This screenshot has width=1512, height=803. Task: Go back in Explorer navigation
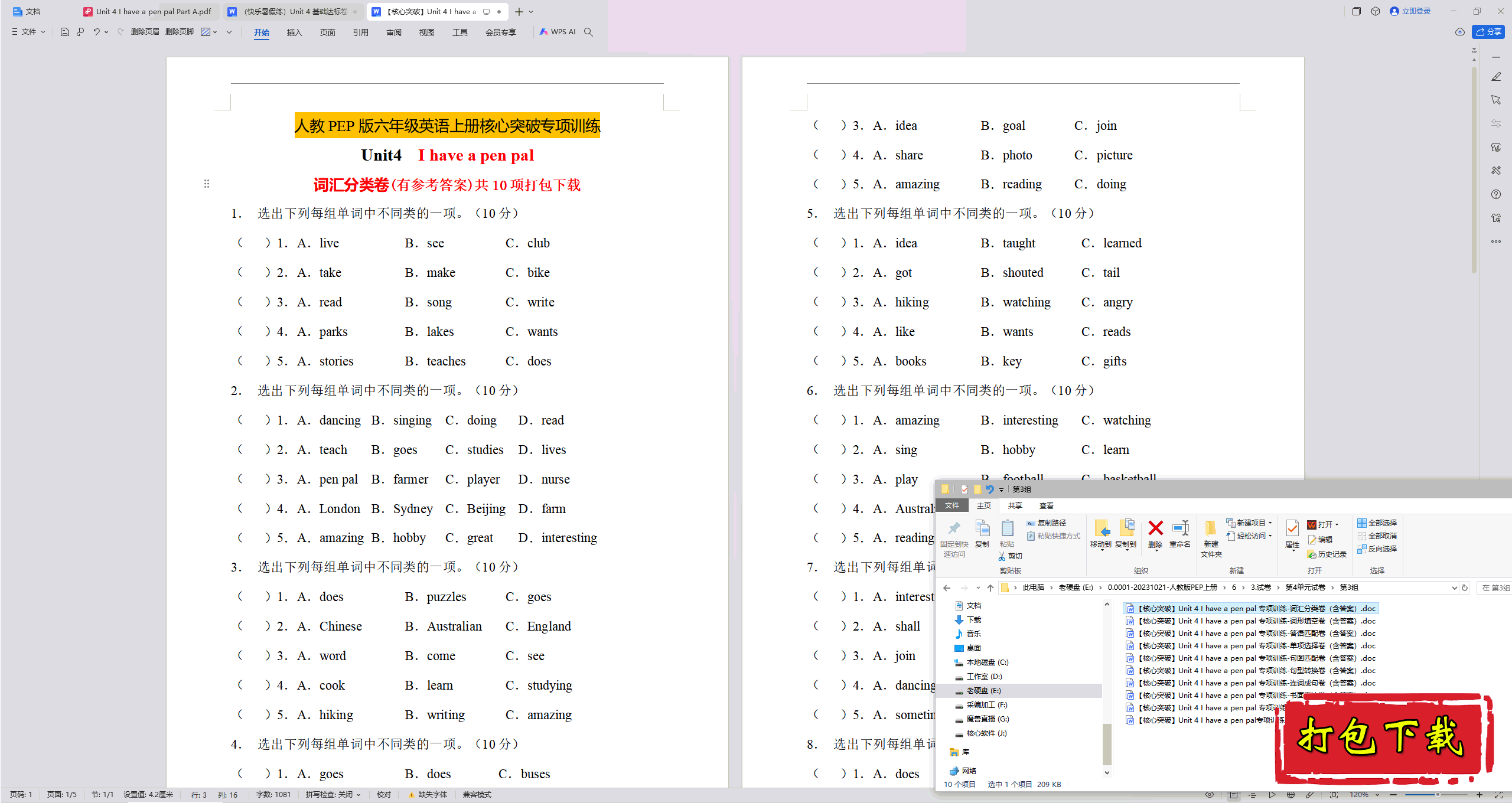point(947,587)
